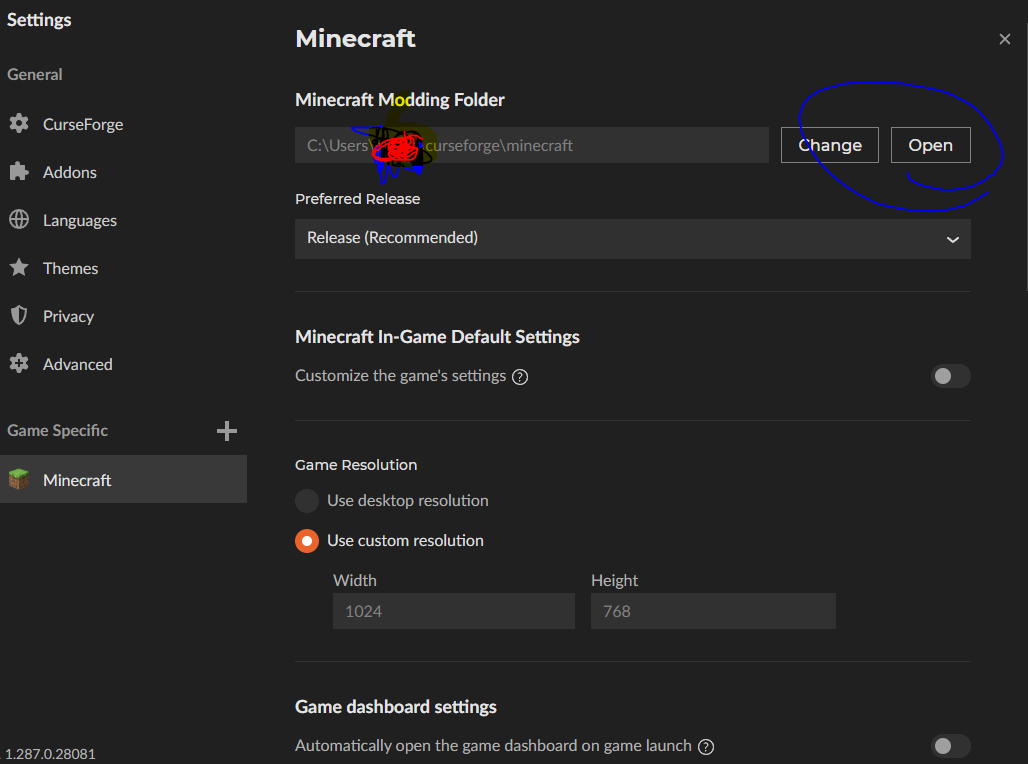Click the CurseForge gear icon
This screenshot has height=764, width=1028.
[x=19, y=123]
